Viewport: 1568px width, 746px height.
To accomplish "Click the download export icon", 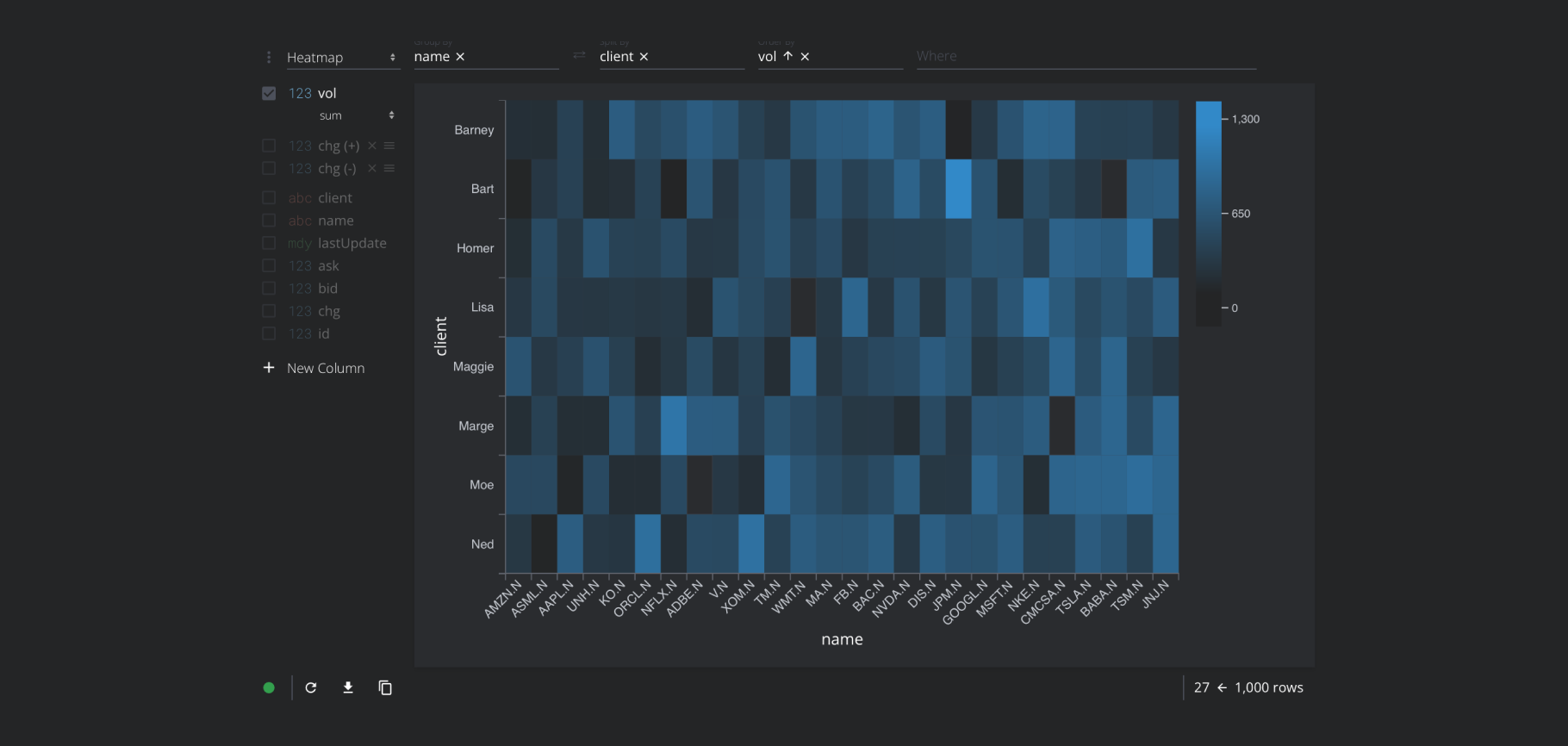I will (x=348, y=687).
